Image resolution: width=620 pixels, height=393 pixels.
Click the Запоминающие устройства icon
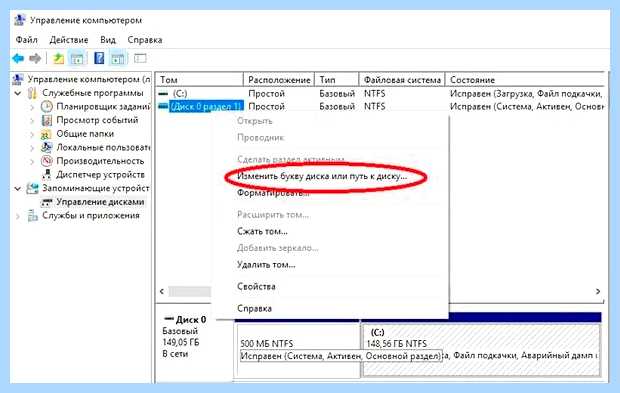pyautogui.click(x=32, y=188)
